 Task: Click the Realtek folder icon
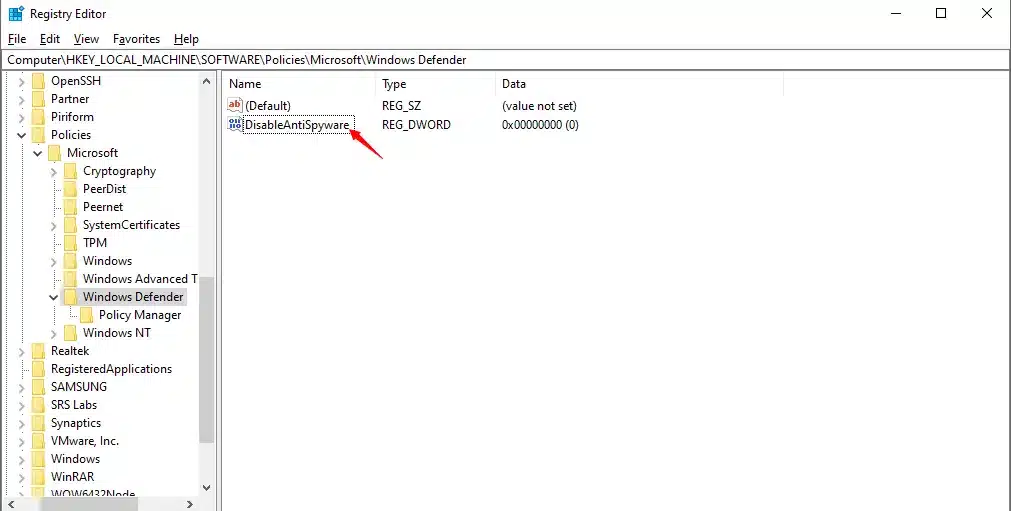(39, 351)
